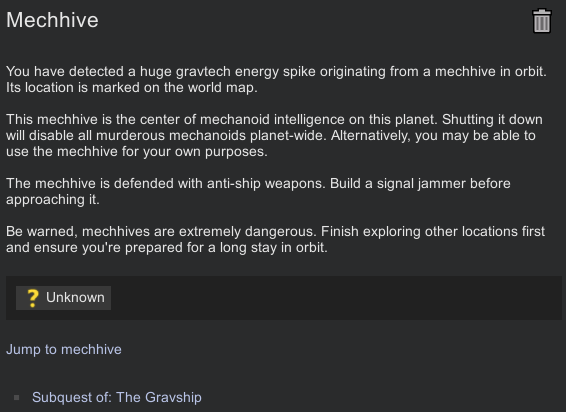
Task: Select the sentence about the gravtech energy spike
Action: [x=276, y=71]
